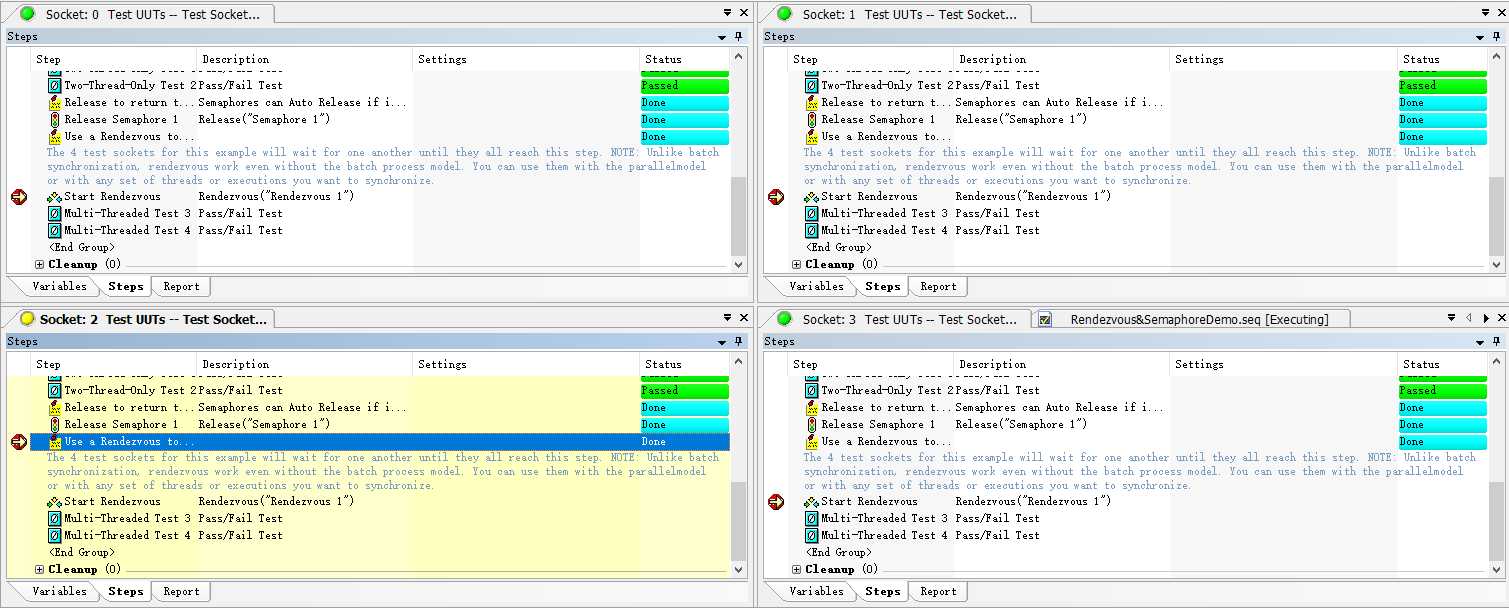The image size is (1509, 608).
Task: Click Start Rendezvous step icon in Socket 2
Action: (55, 502)
